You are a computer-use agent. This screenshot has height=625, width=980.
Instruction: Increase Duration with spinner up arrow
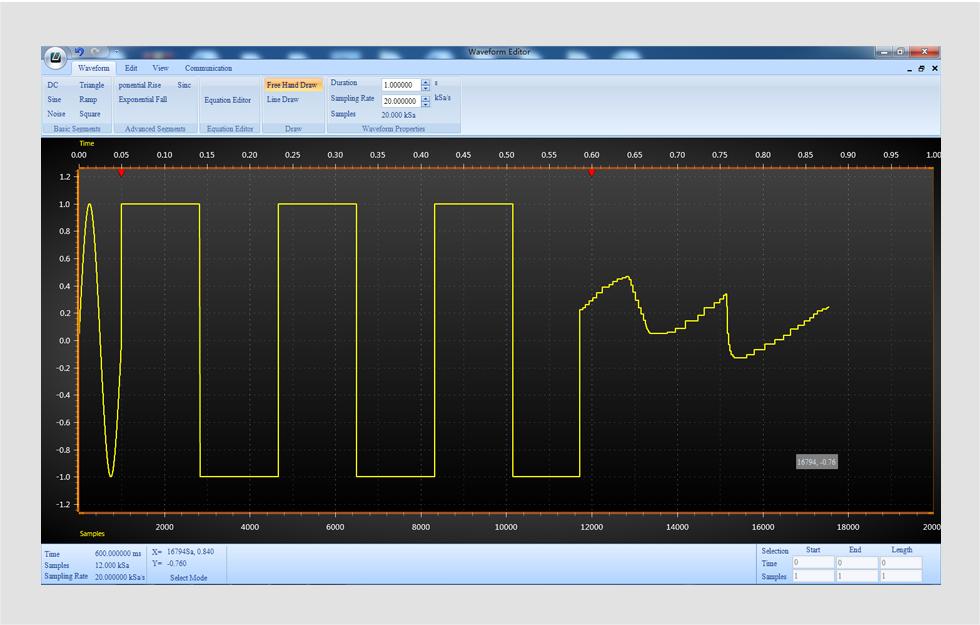(426, 82)
